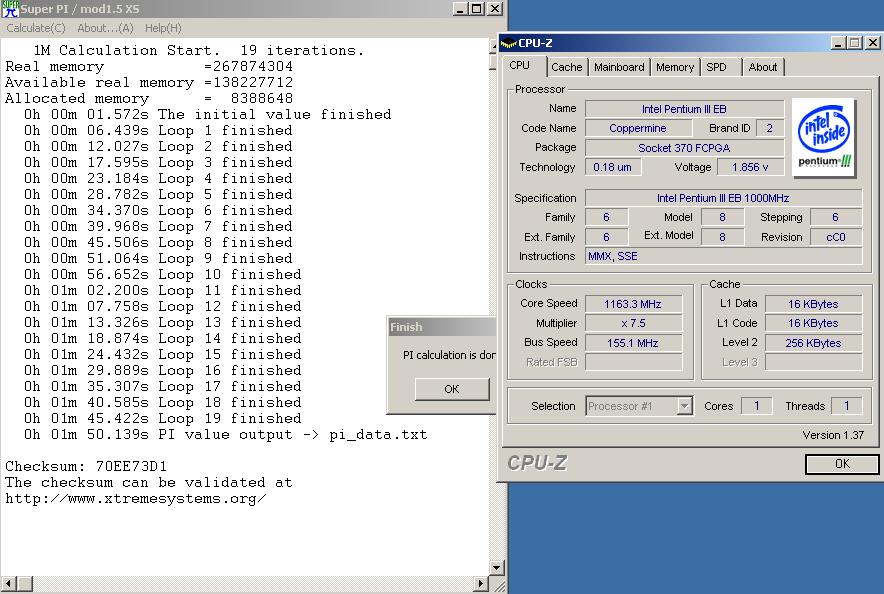Click the CPU-Z title bar icon
This screenshot has height=594, width=884.
point(508,43)
